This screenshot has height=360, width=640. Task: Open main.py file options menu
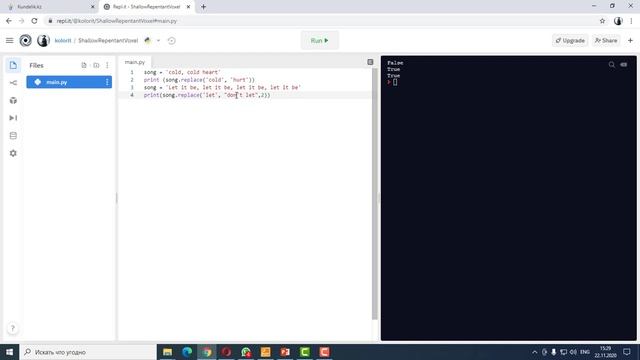click(107, 82)
